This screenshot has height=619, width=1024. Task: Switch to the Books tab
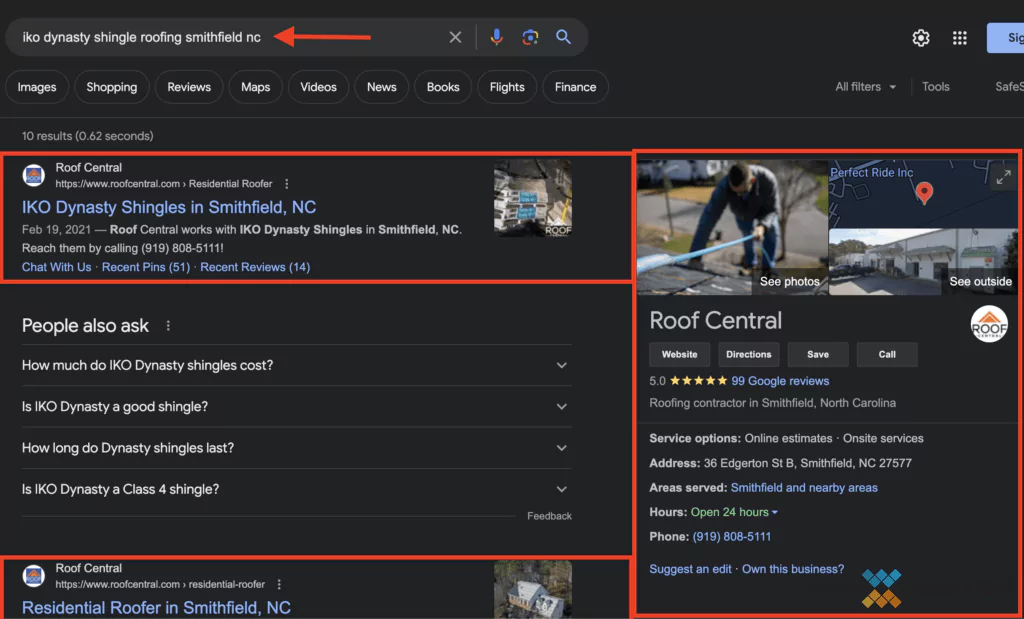(x=443, y=87)
